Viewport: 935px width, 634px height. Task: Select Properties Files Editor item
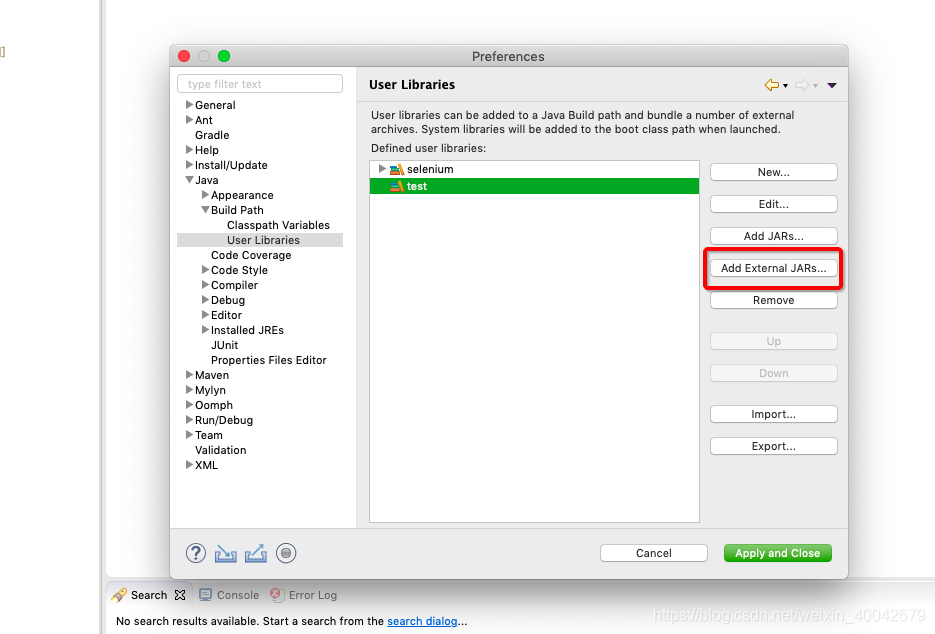pyautogui.click(x=268, y=360)
